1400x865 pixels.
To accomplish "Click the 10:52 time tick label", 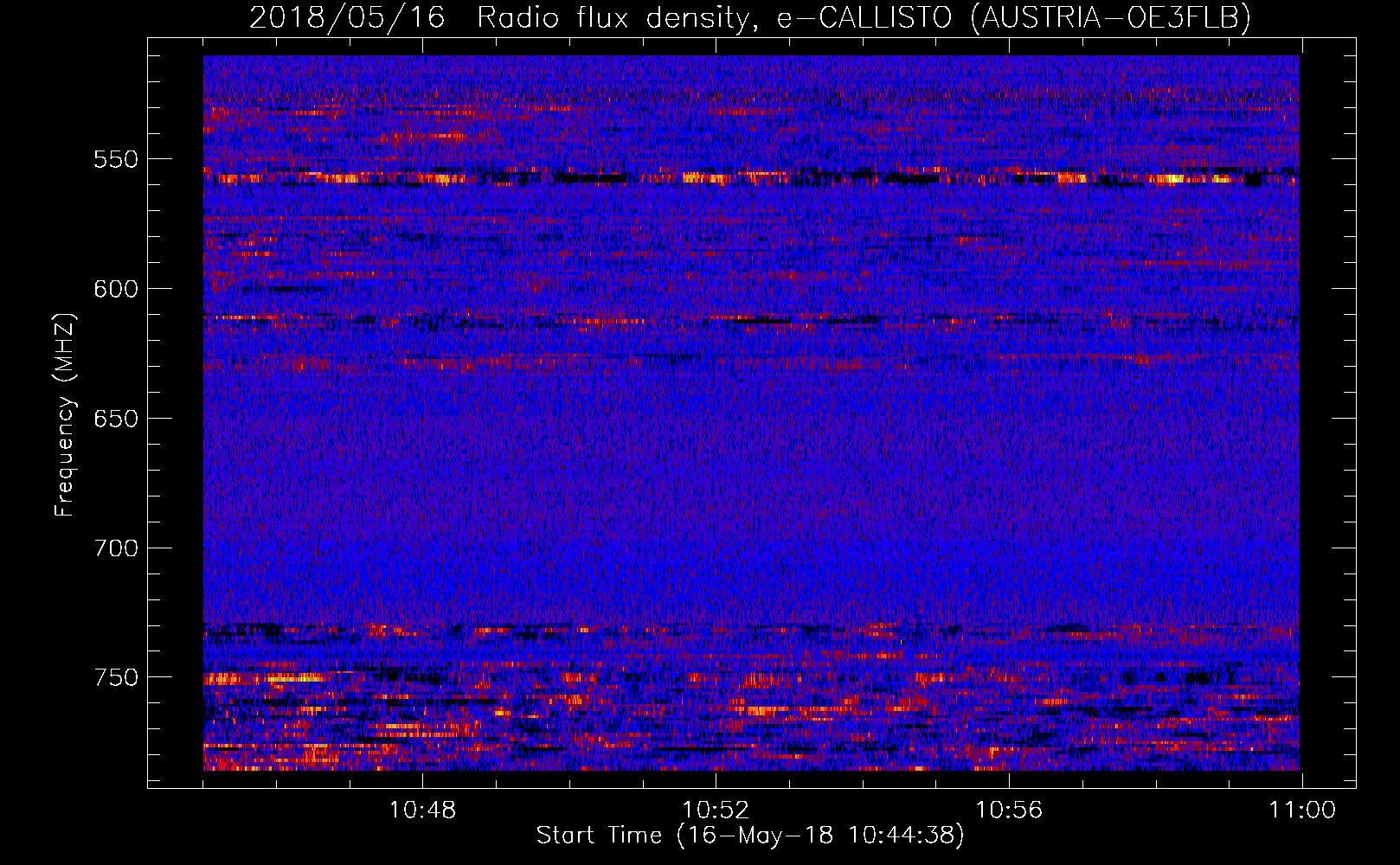I will (716, 811).
